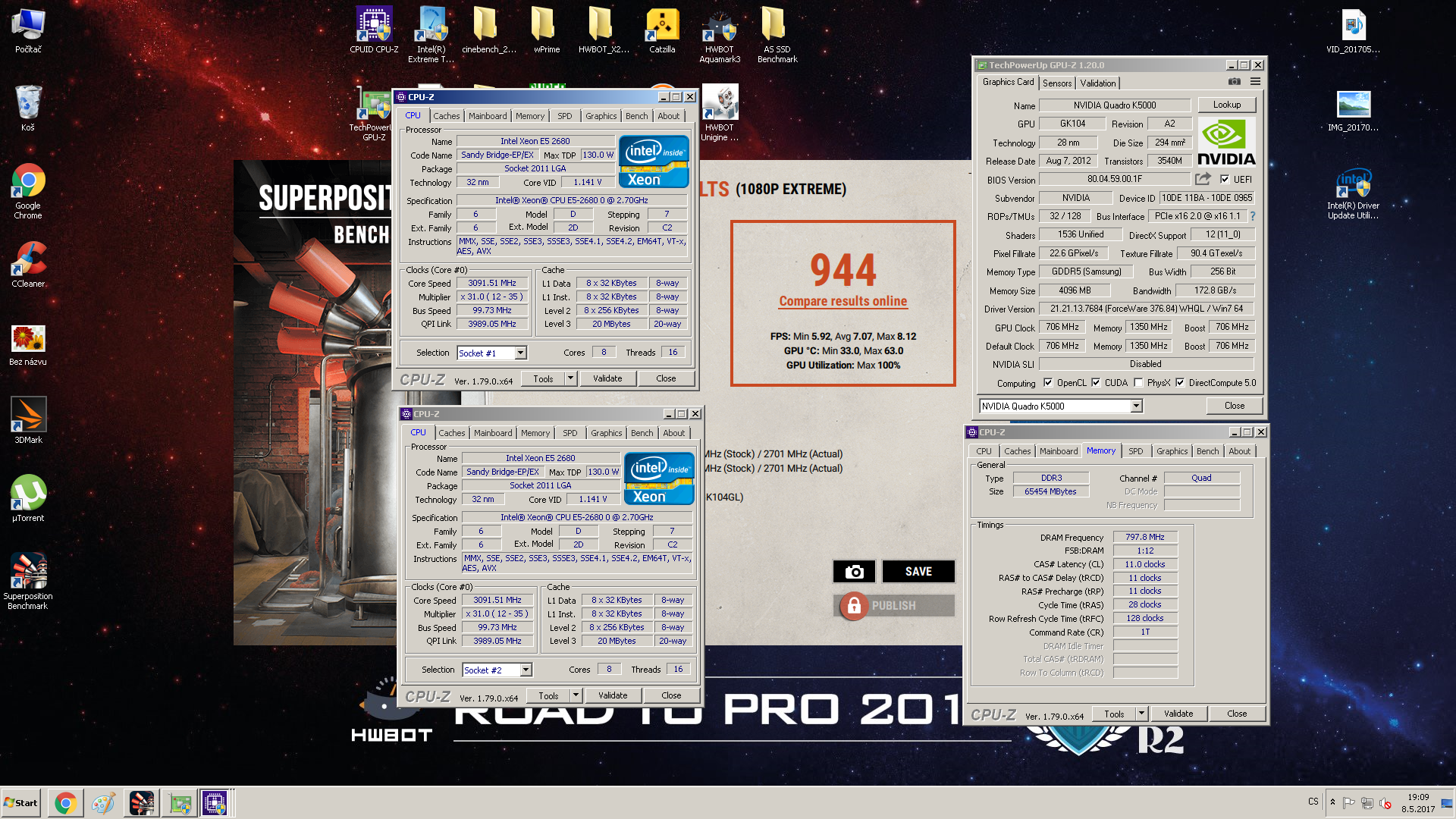Open the CPUID CPU-Z desktop shortcut
This screenshot has width=1456, height=819.
click(374, 30)
